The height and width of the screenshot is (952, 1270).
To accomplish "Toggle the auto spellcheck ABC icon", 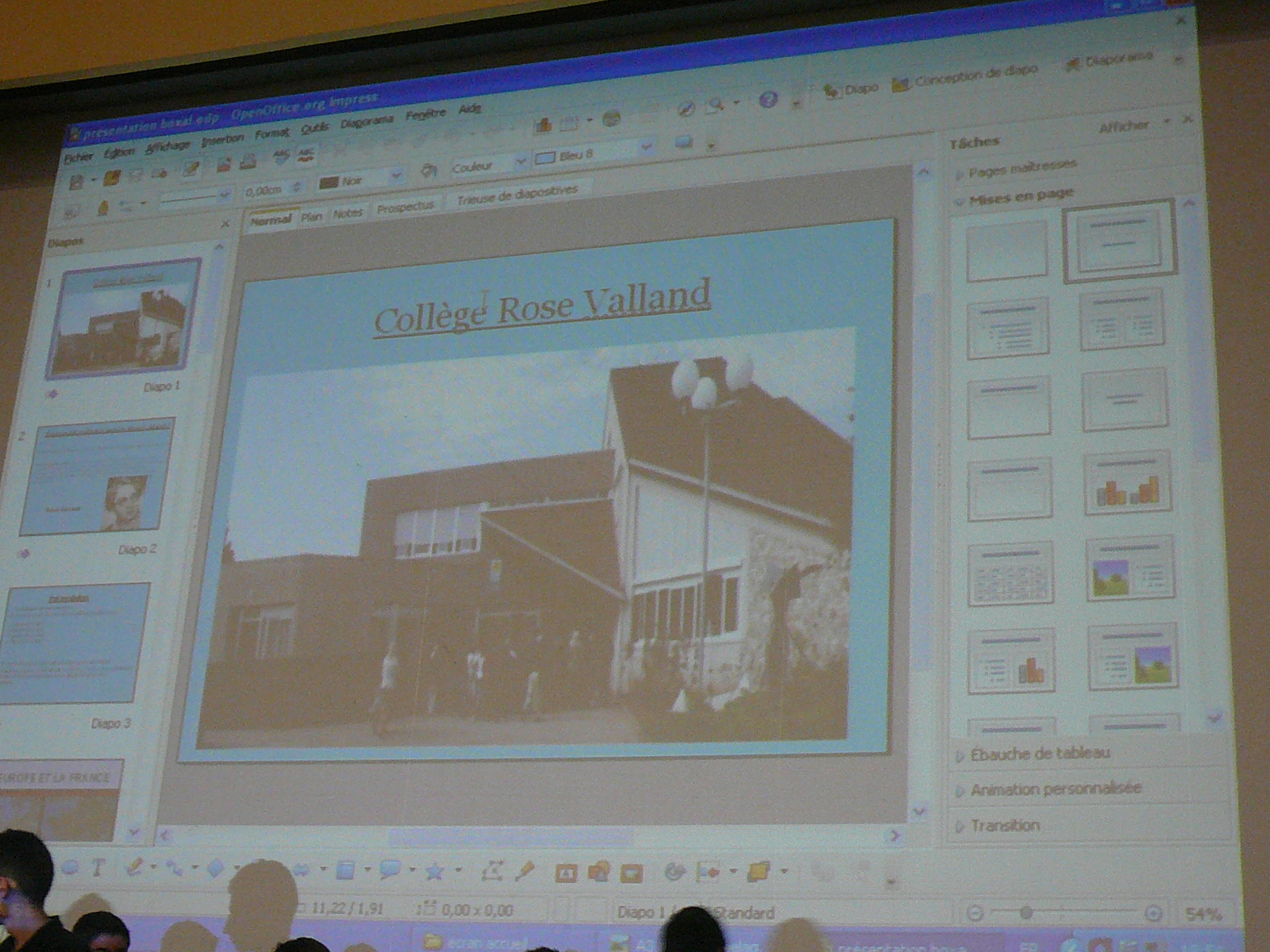I will click(x=306, y=155).
